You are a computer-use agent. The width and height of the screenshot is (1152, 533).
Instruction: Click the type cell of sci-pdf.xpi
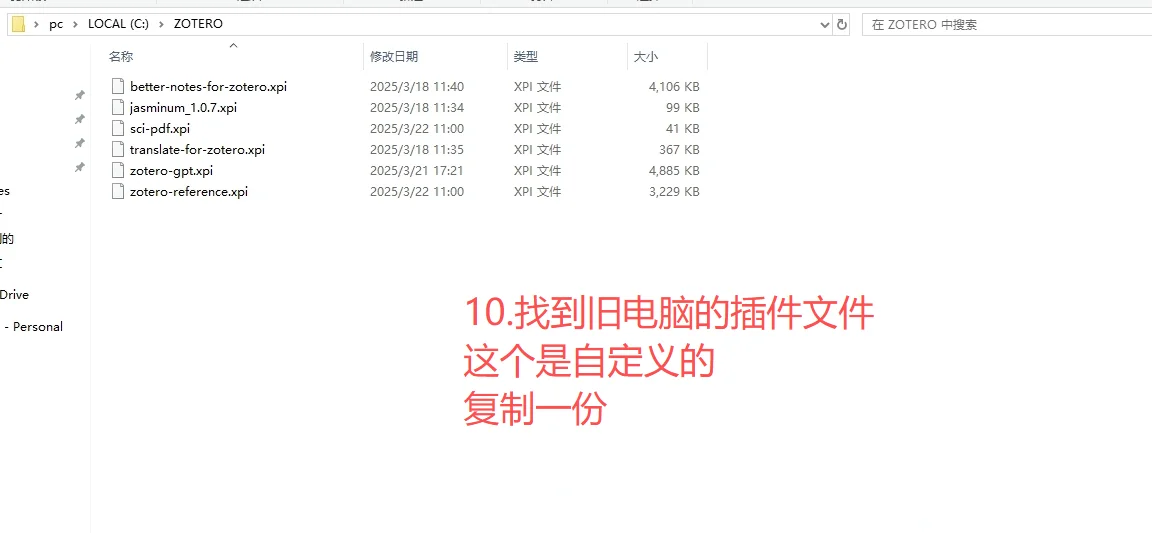pos(538,129)
